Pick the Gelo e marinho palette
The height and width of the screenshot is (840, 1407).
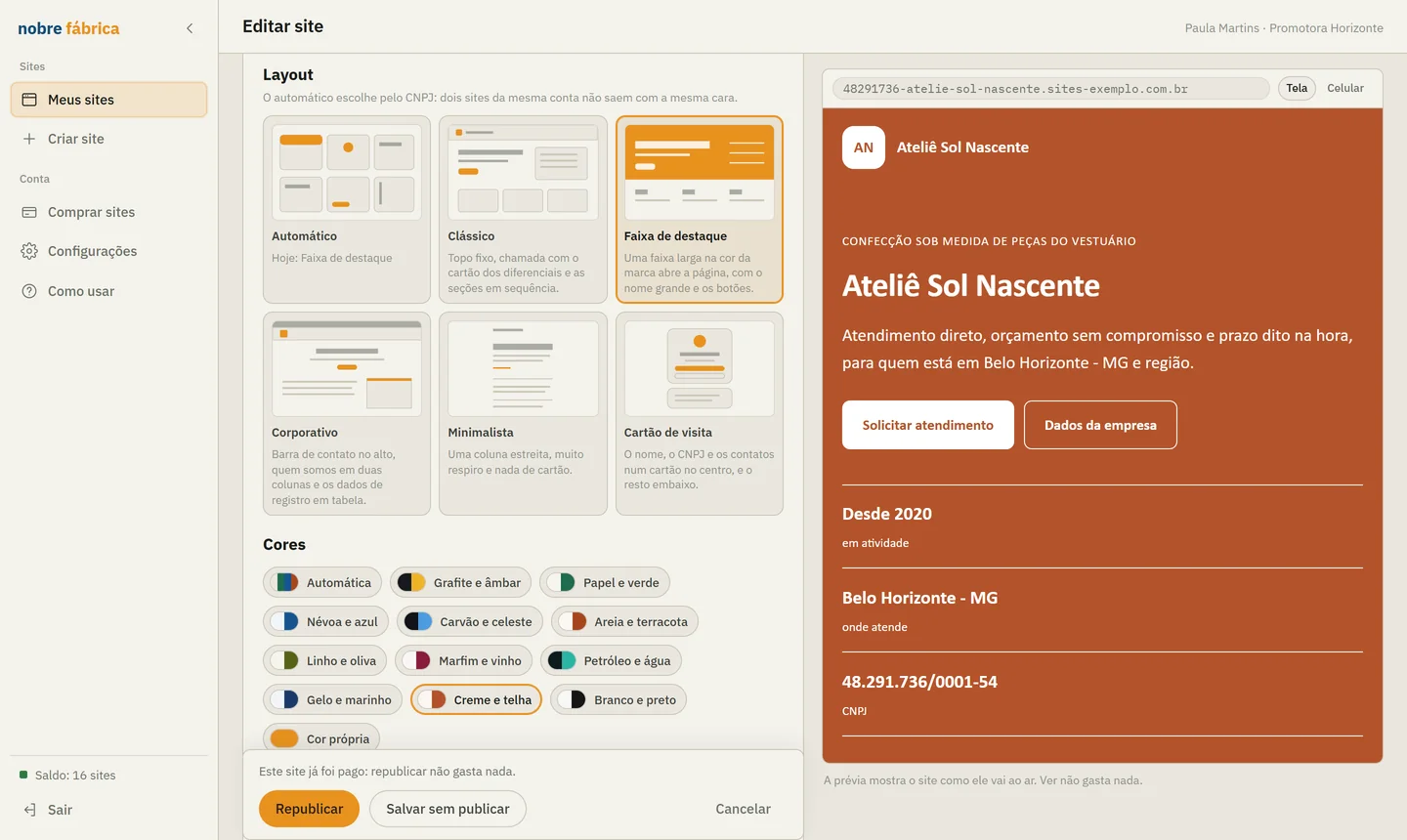click(x=333, y=700)
